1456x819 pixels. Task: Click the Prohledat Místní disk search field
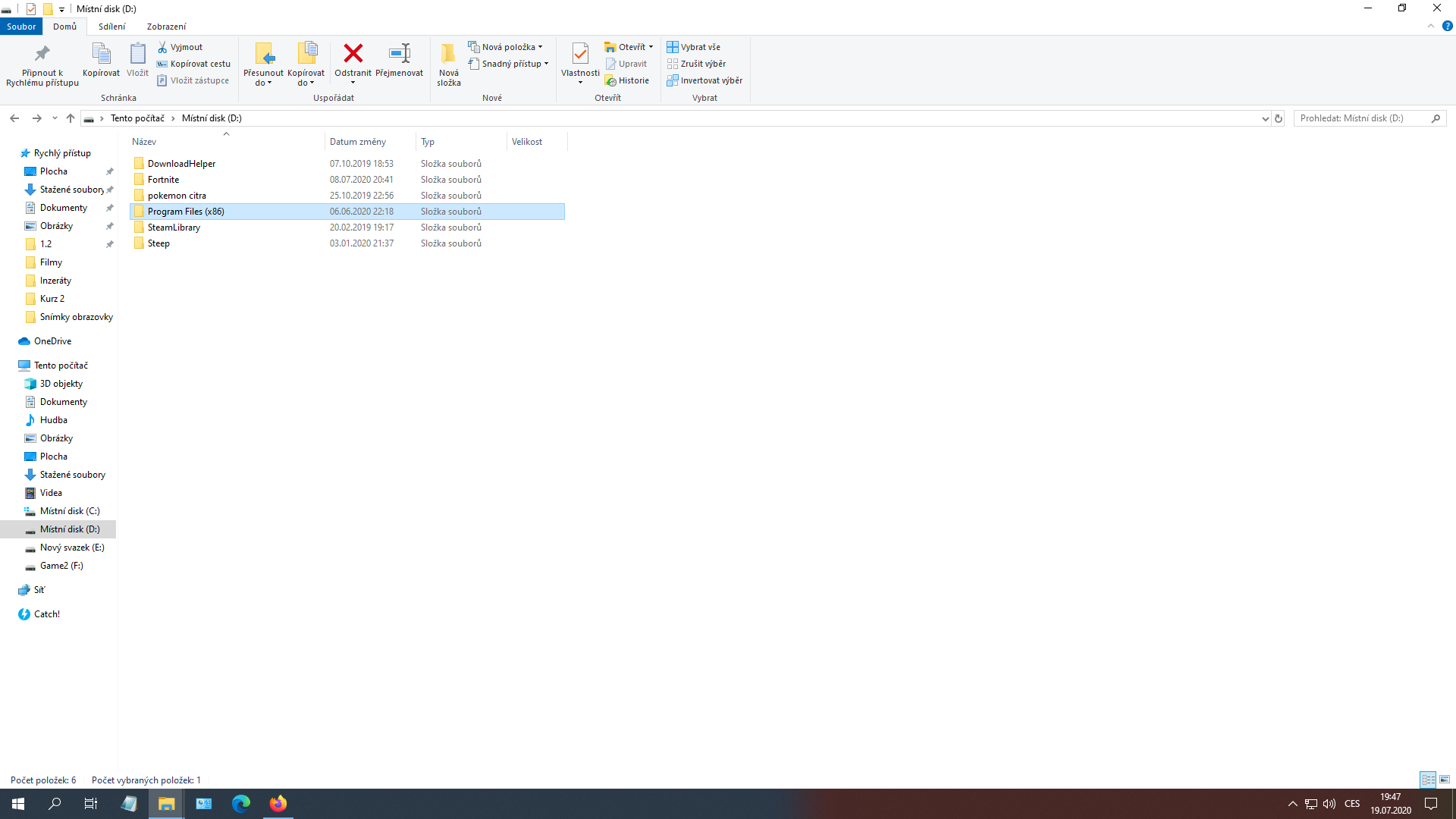pos(1361,118)
